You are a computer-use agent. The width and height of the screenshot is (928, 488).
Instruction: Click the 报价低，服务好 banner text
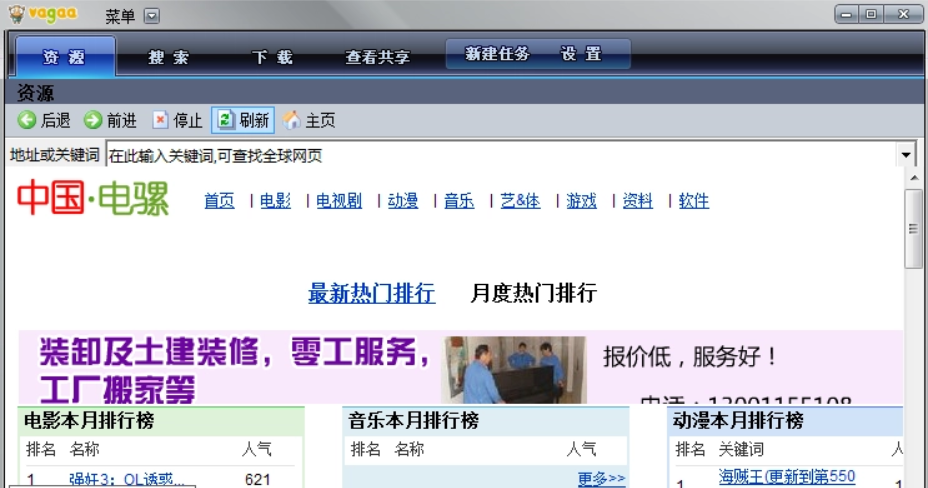point(689,357)
